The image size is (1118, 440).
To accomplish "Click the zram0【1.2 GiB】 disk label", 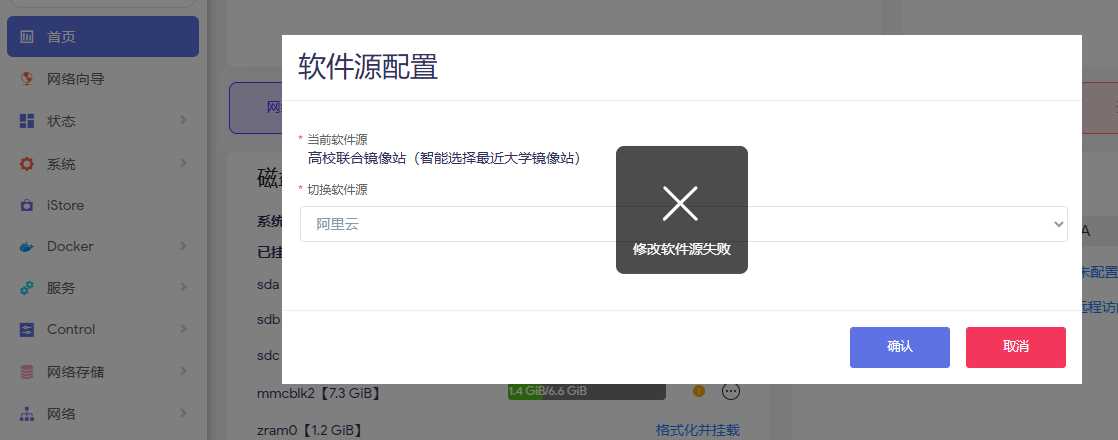I will click(x=312, y=430).
